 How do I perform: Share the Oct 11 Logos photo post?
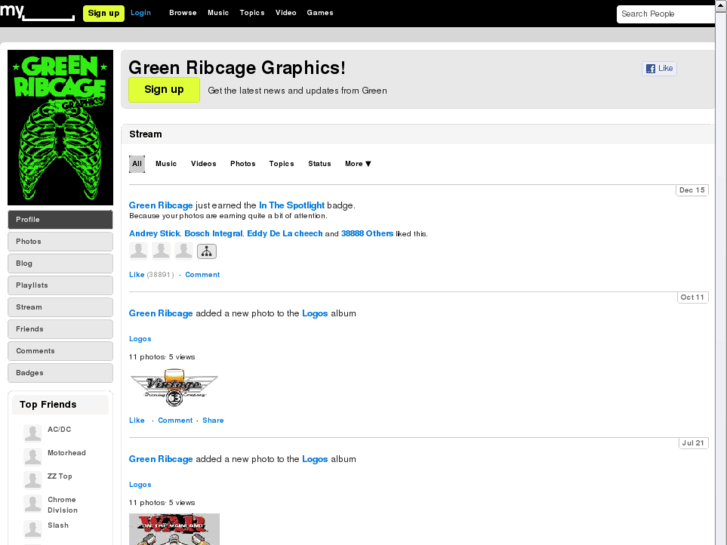(213, 420)
